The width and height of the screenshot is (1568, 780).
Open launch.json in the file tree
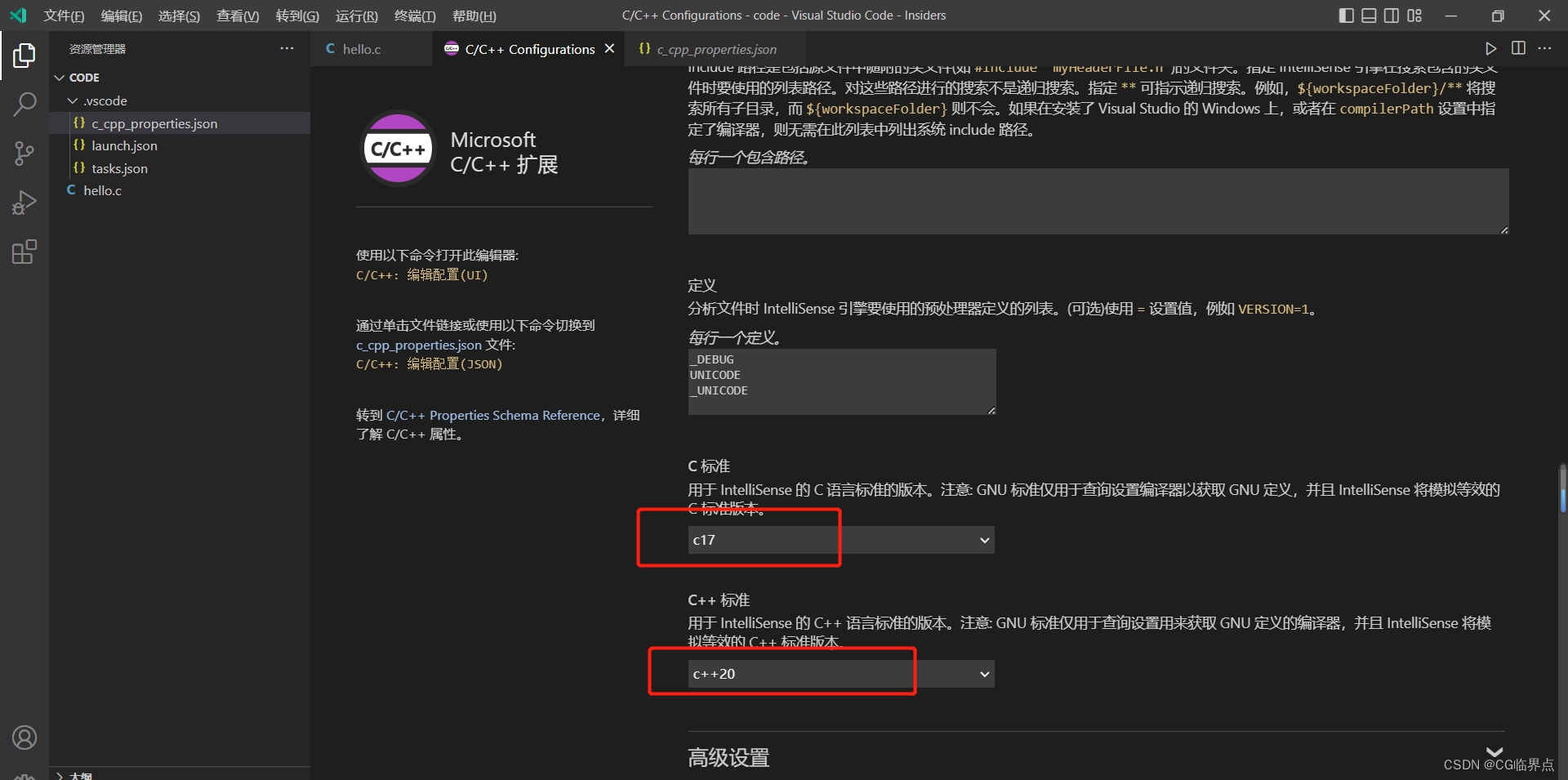pos(180,145)
